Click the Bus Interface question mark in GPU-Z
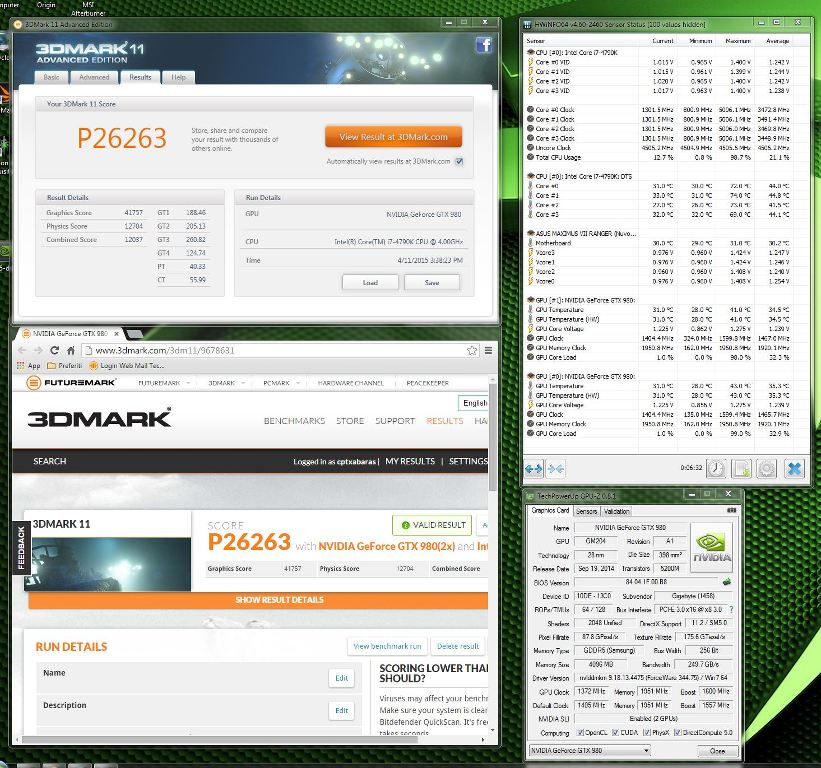821x768 pixels. pyautogui.click(x=731, y=609)
